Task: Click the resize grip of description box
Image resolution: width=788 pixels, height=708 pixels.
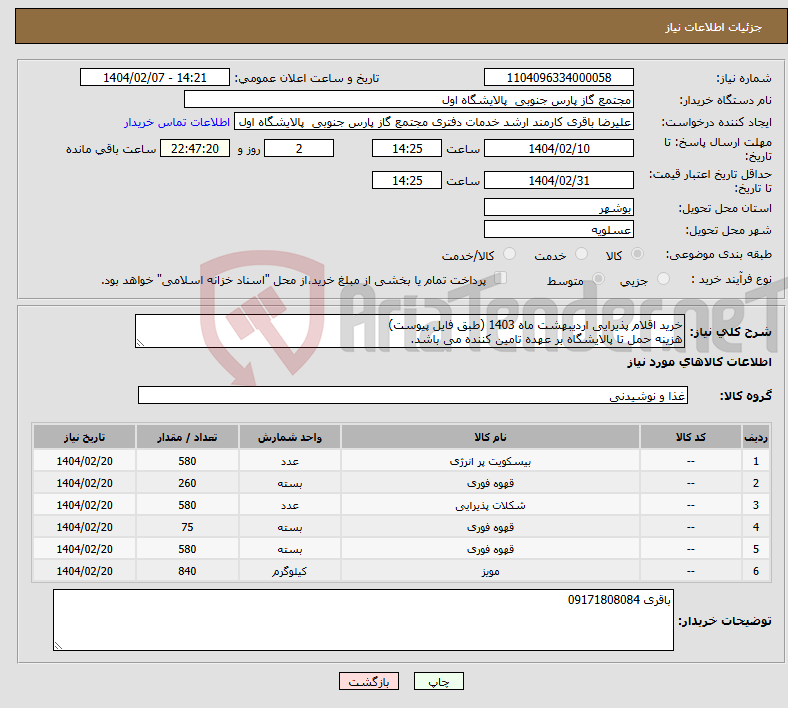Action: (140, 343)
